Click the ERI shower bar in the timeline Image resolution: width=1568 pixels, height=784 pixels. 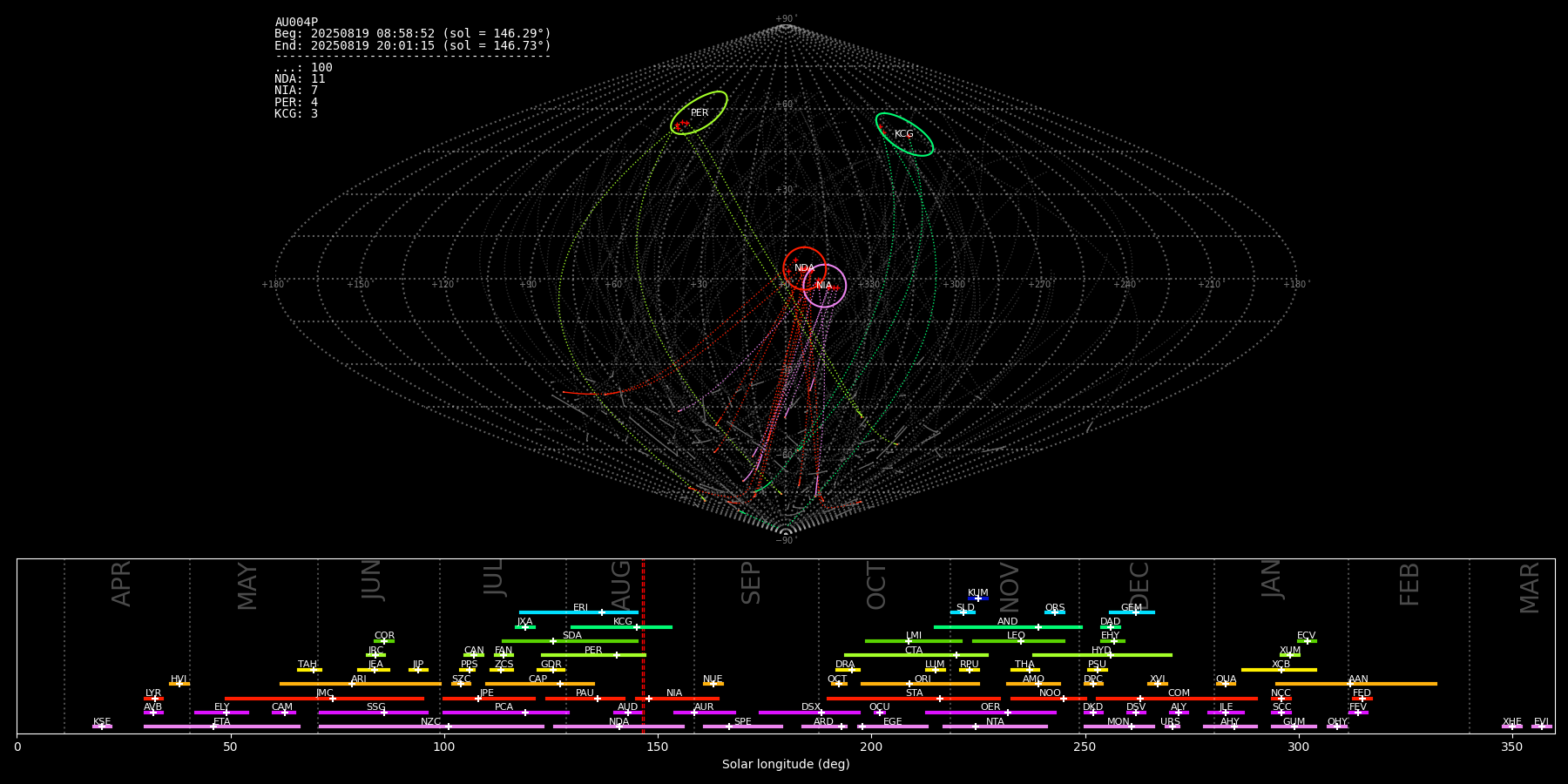click(578, 612)
